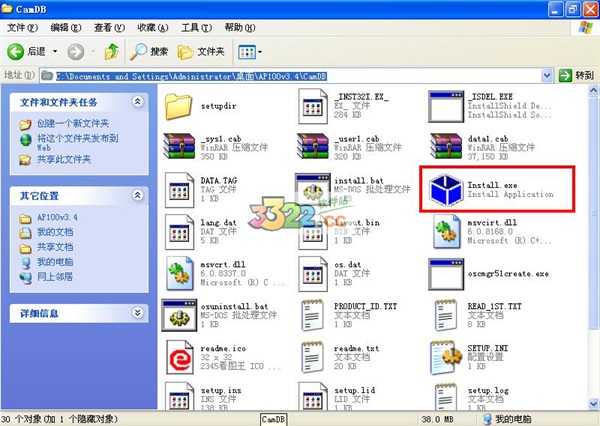
Task: Select the setup.lid file icon
Action: coord(313,396)
